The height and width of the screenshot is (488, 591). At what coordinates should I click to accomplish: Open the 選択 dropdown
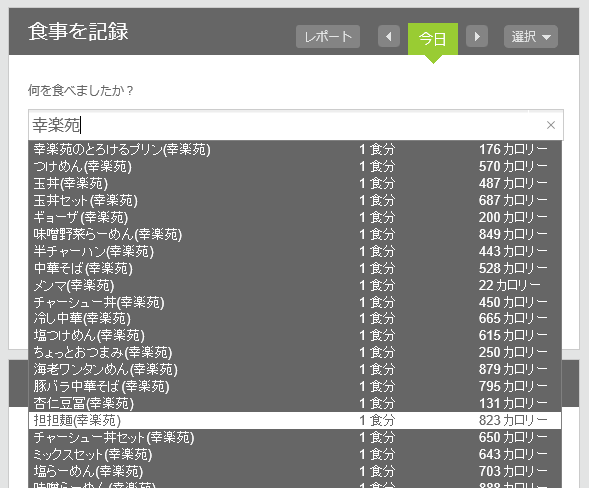(531, 37)
